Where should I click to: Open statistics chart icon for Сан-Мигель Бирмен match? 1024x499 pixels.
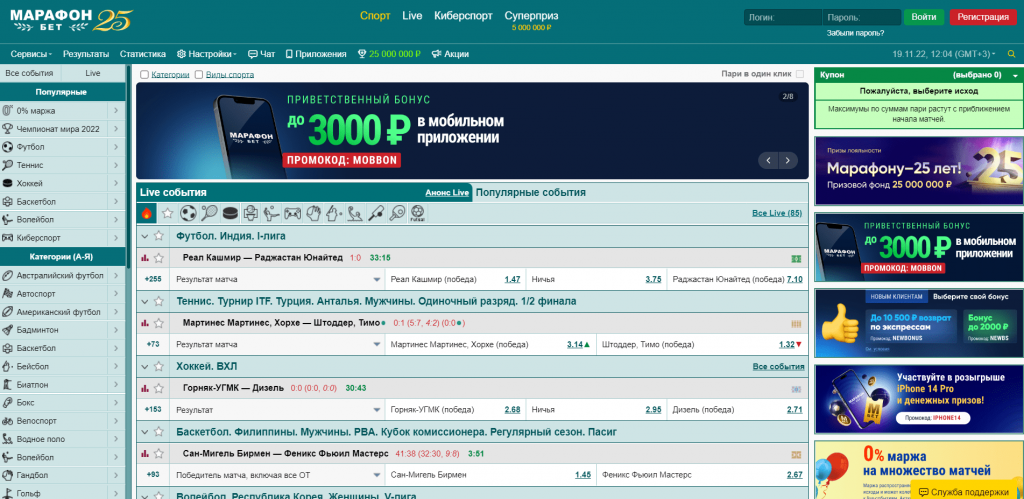(145, 453)
